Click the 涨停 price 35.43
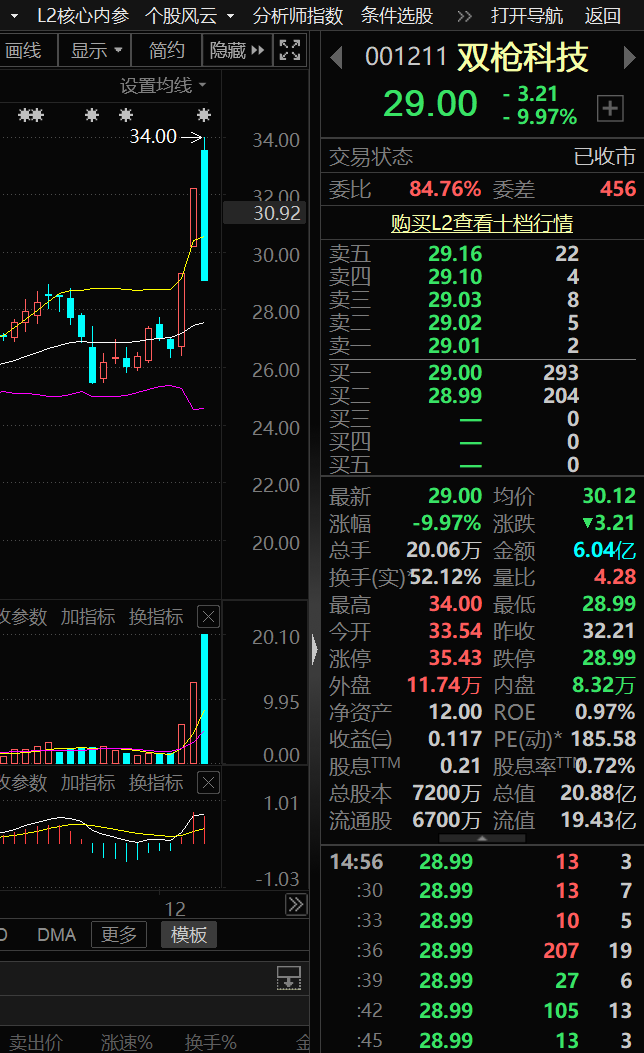 click(x=455, y=657)
